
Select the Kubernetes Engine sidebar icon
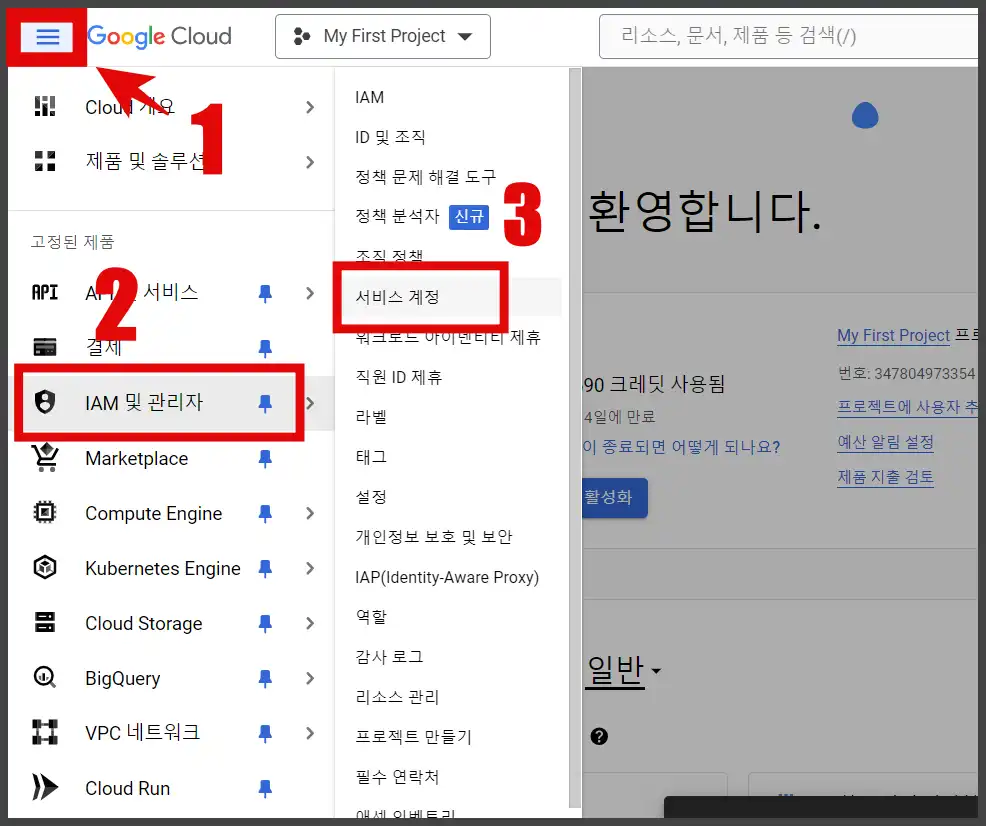[44, 568]
